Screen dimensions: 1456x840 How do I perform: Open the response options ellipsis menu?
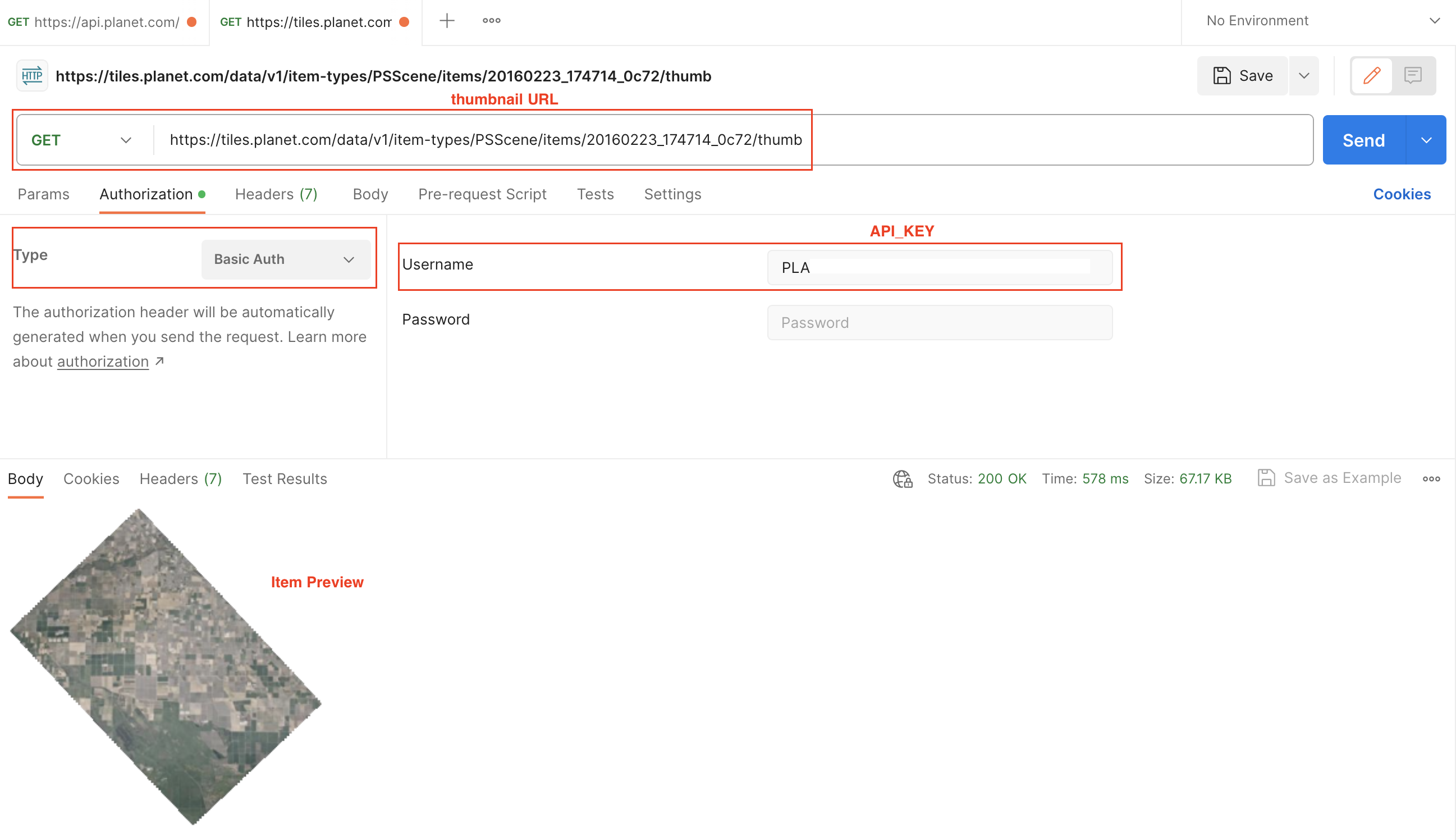tap(1431, 478)
